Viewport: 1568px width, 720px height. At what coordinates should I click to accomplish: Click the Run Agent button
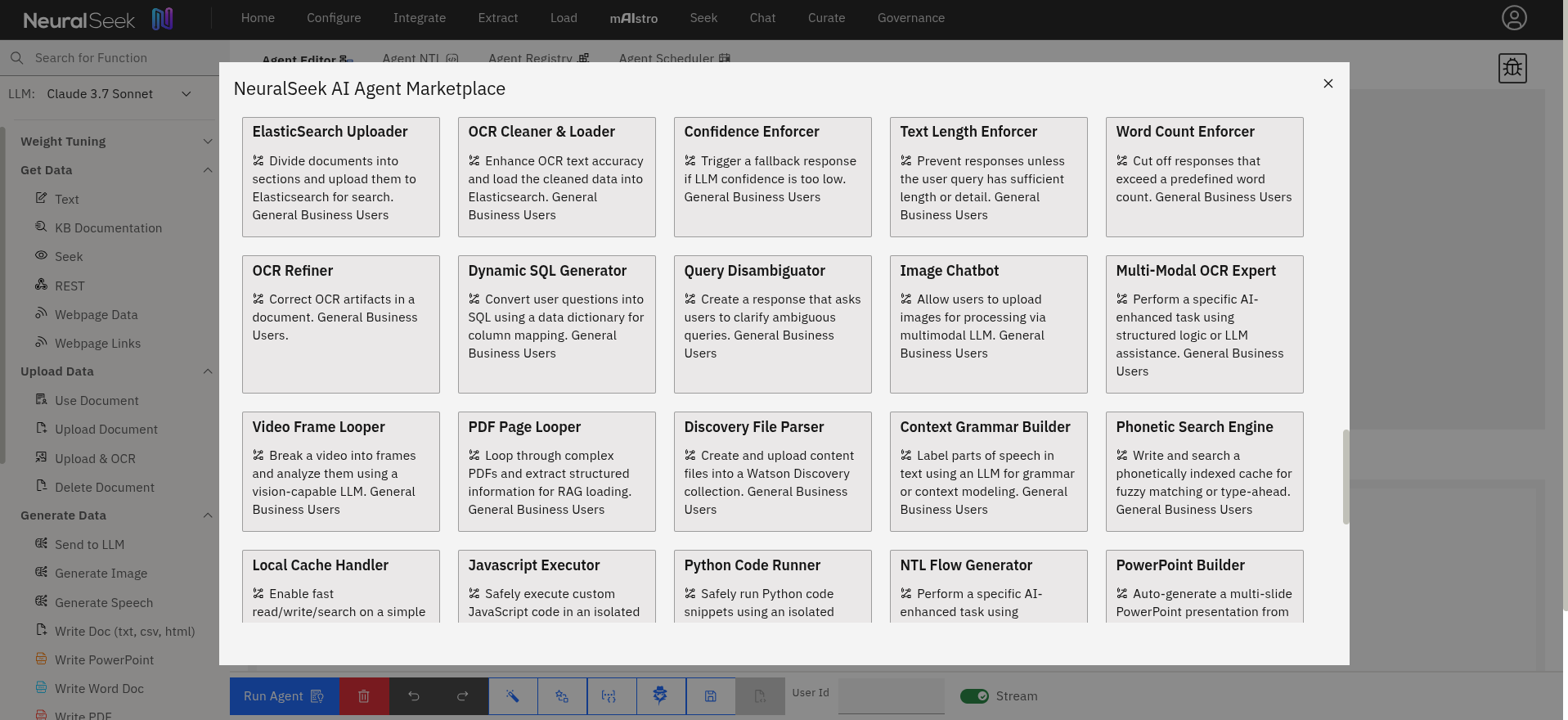284,696
